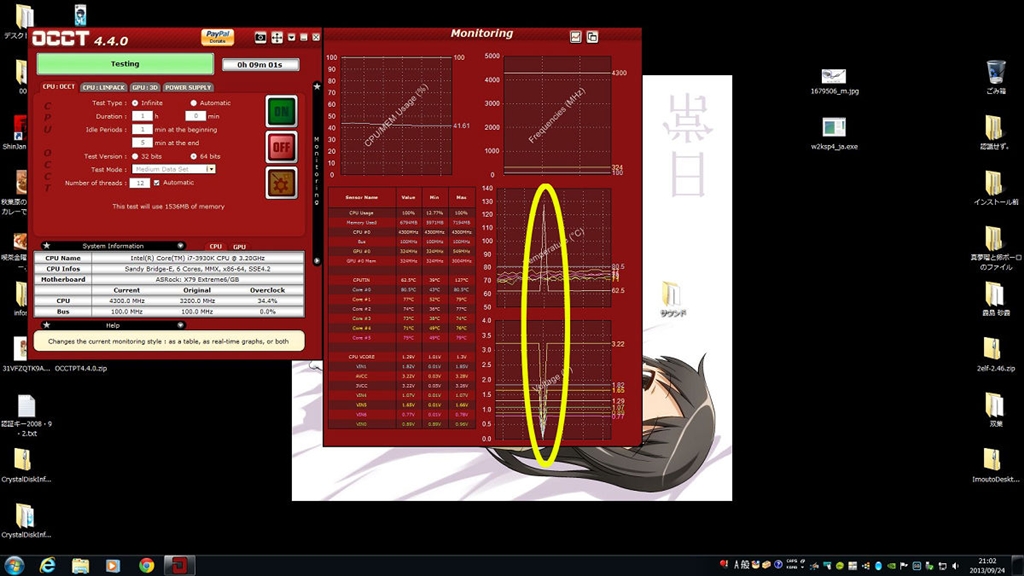1024x576 pixels.
Task: Click the idle minutes at the beginning field
Action: click(x=142, y=129)
